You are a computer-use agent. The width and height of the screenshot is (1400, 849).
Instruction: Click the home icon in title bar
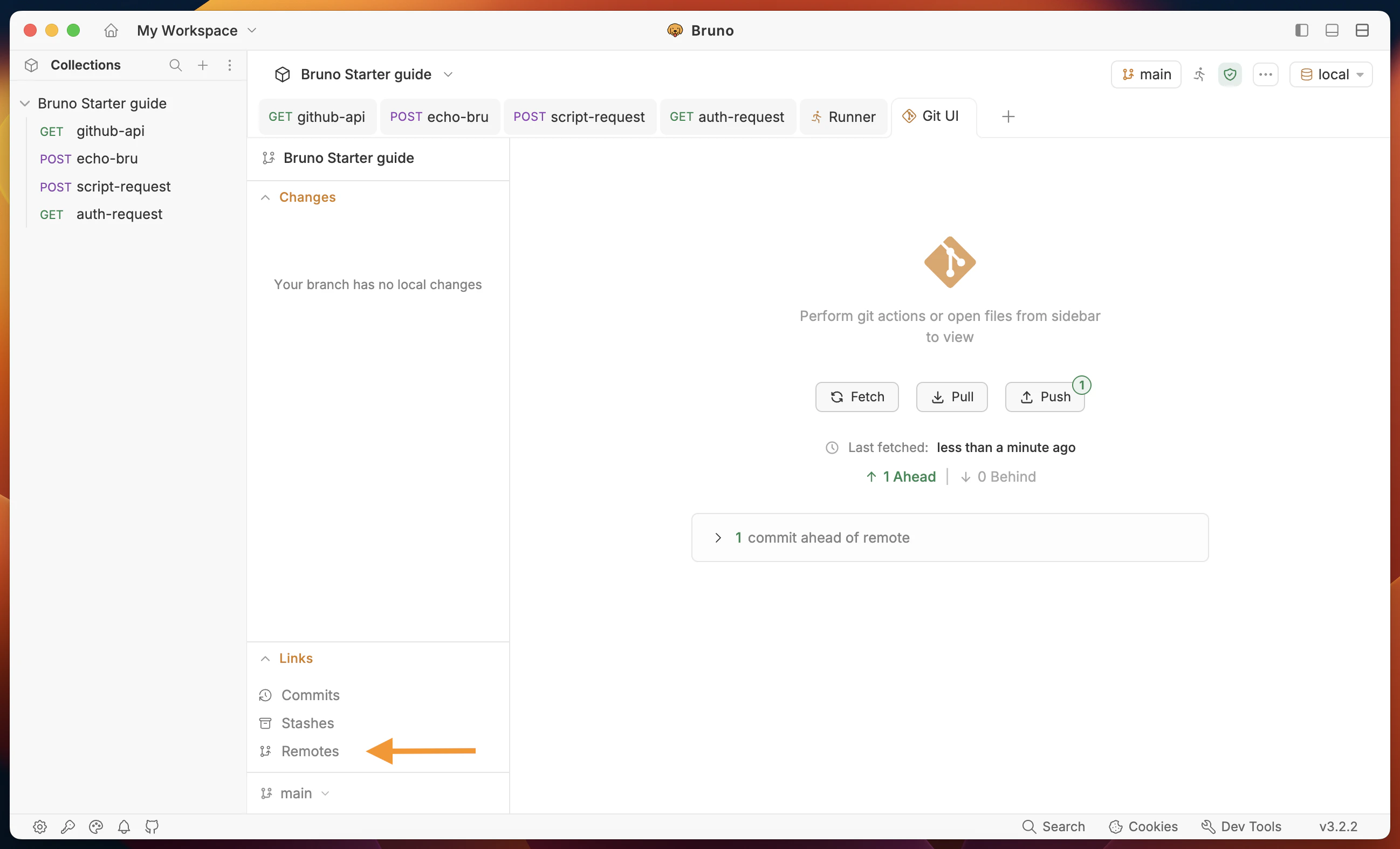tap(111, 30)
